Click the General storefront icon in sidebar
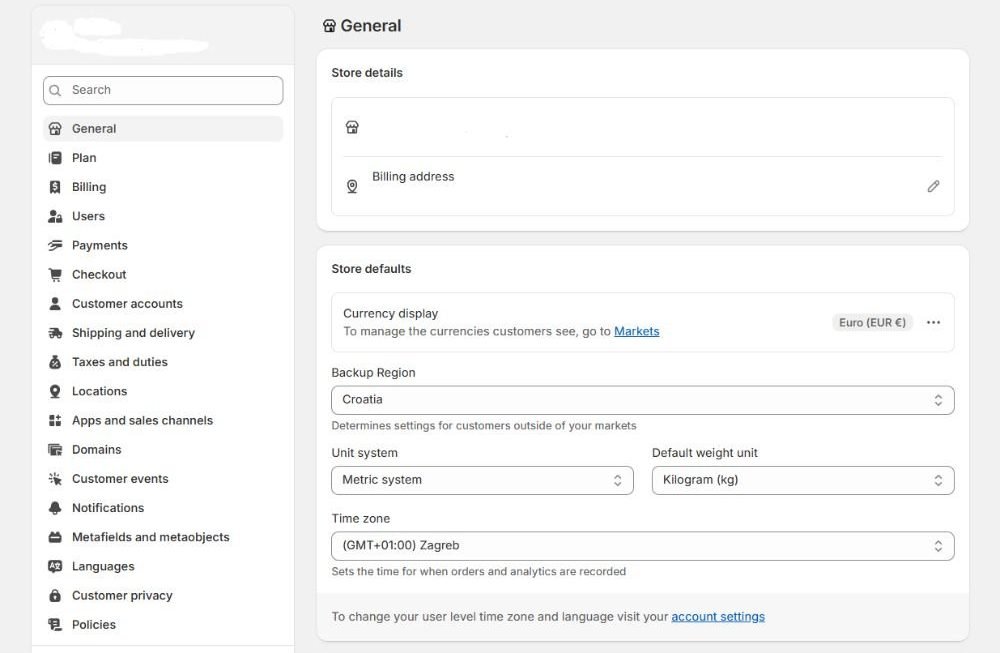 click(x=55, y=129)
